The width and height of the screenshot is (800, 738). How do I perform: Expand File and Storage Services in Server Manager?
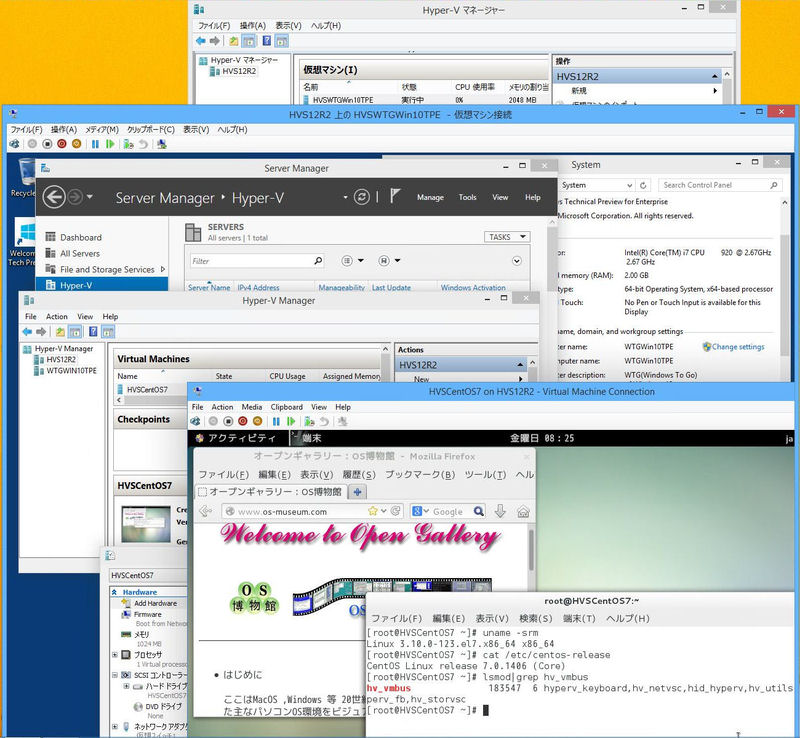(163, 269)
